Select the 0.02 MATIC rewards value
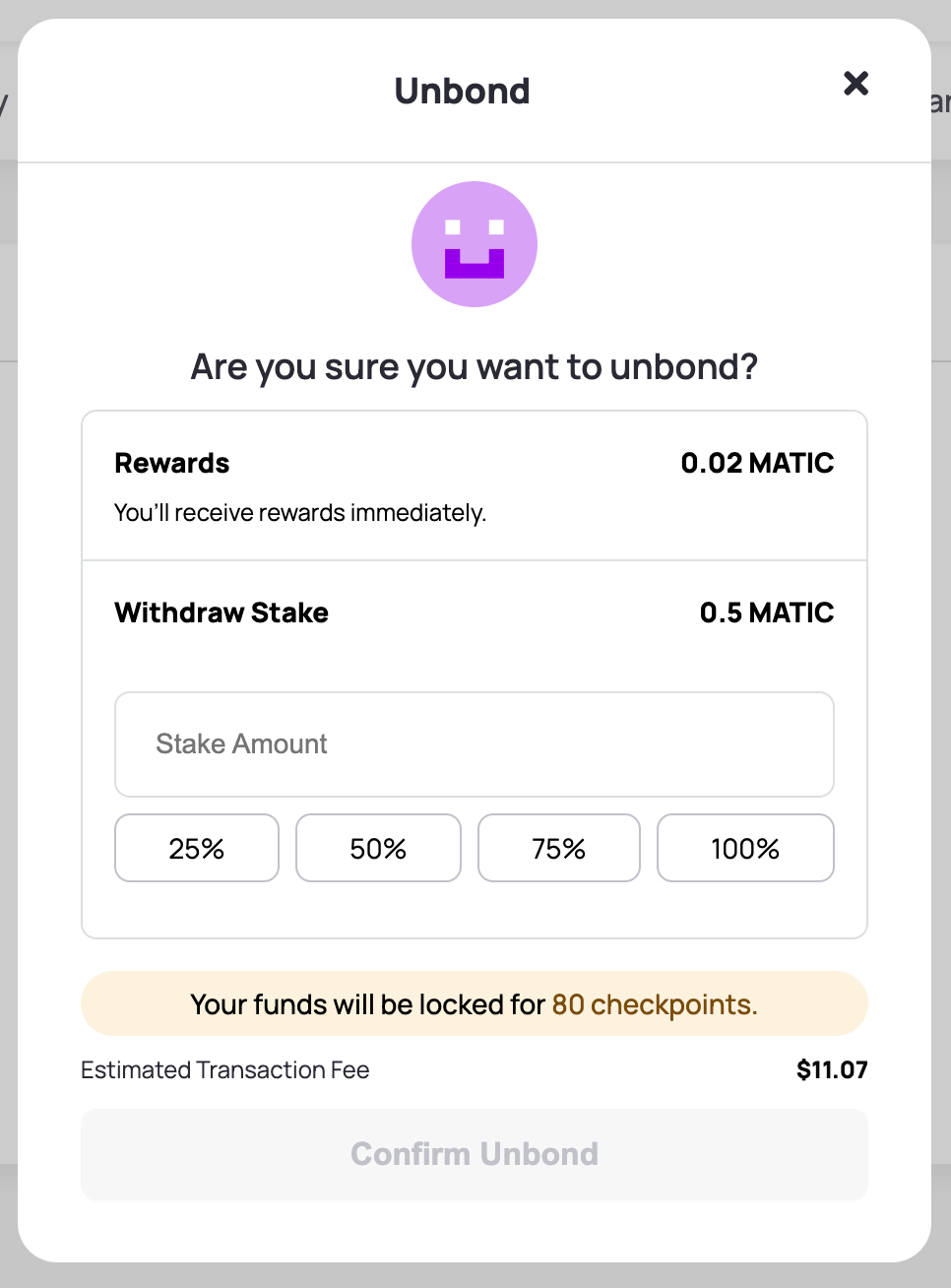Screen dimensions: 951x1288 (x=757, y=463)
